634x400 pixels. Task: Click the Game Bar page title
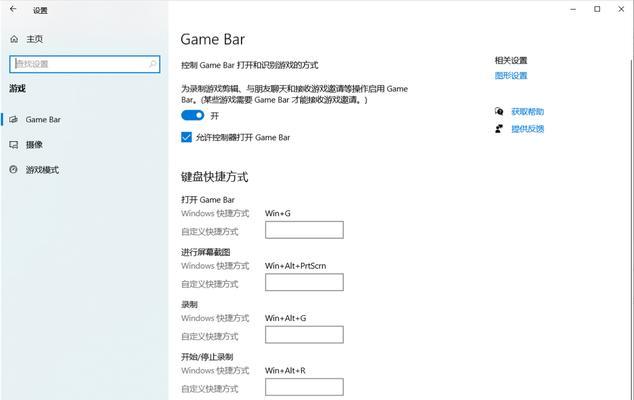[x=213, y=39]
